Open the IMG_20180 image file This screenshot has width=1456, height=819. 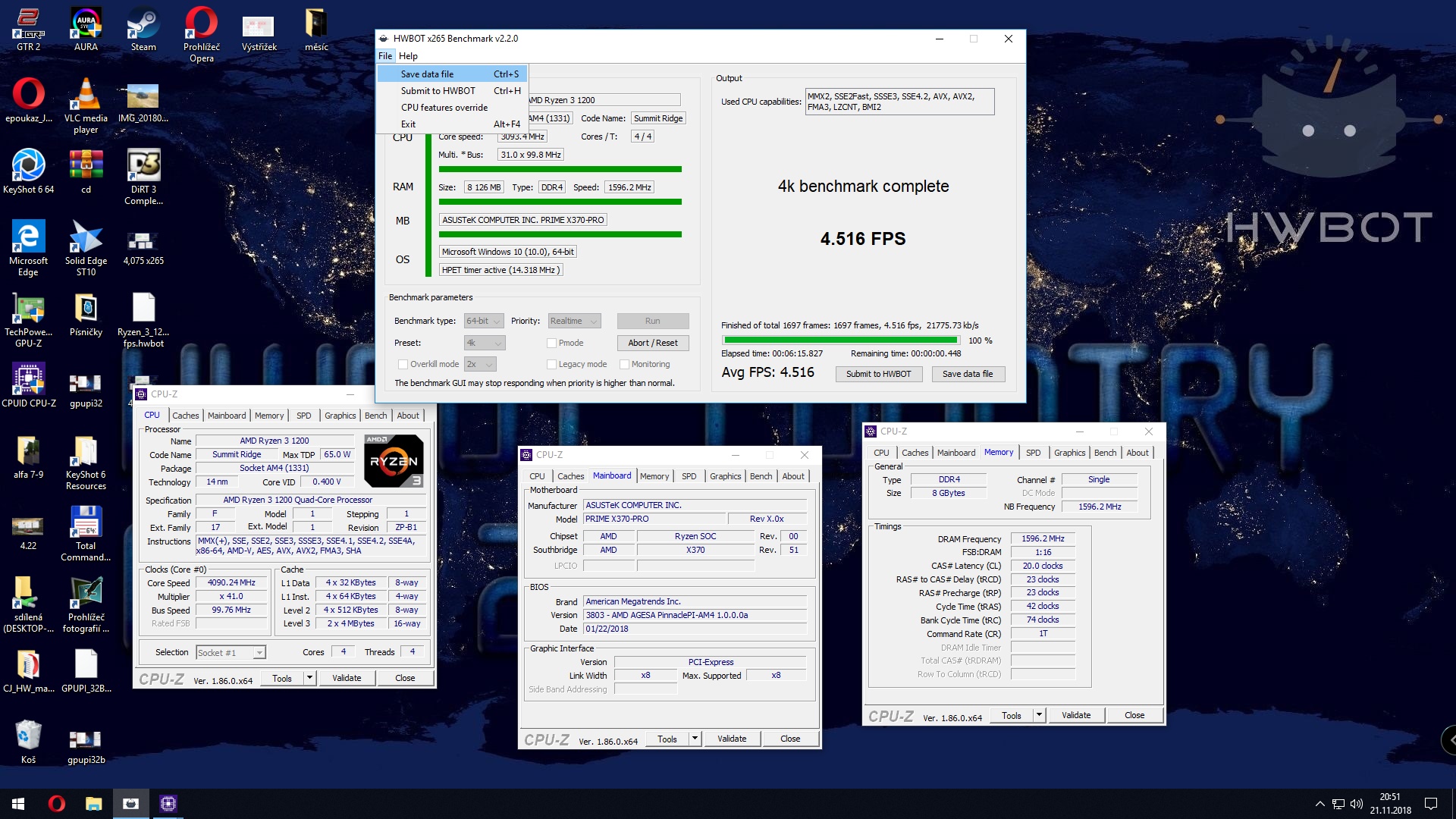(x=143, y=102)
